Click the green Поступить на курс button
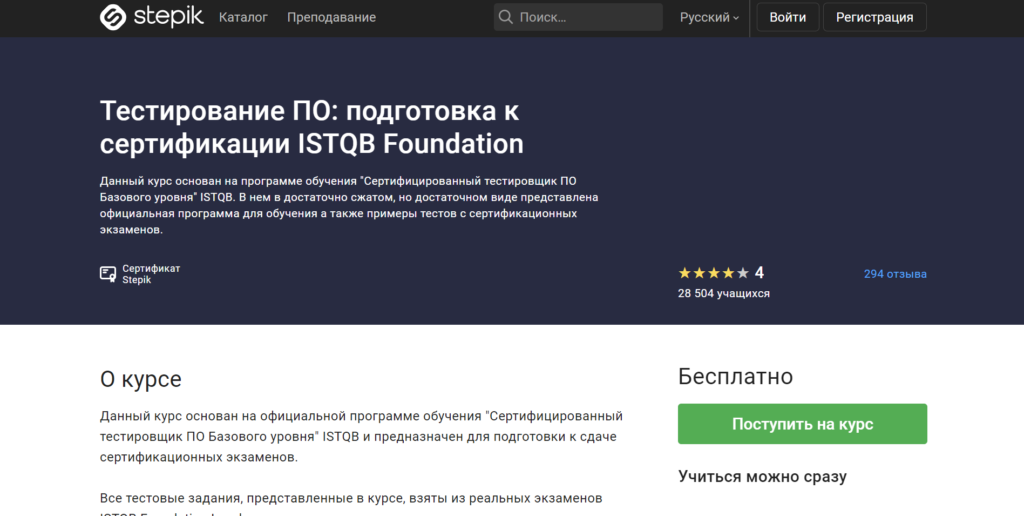This screenshot has height=516, width=1024. coord(802,424)
